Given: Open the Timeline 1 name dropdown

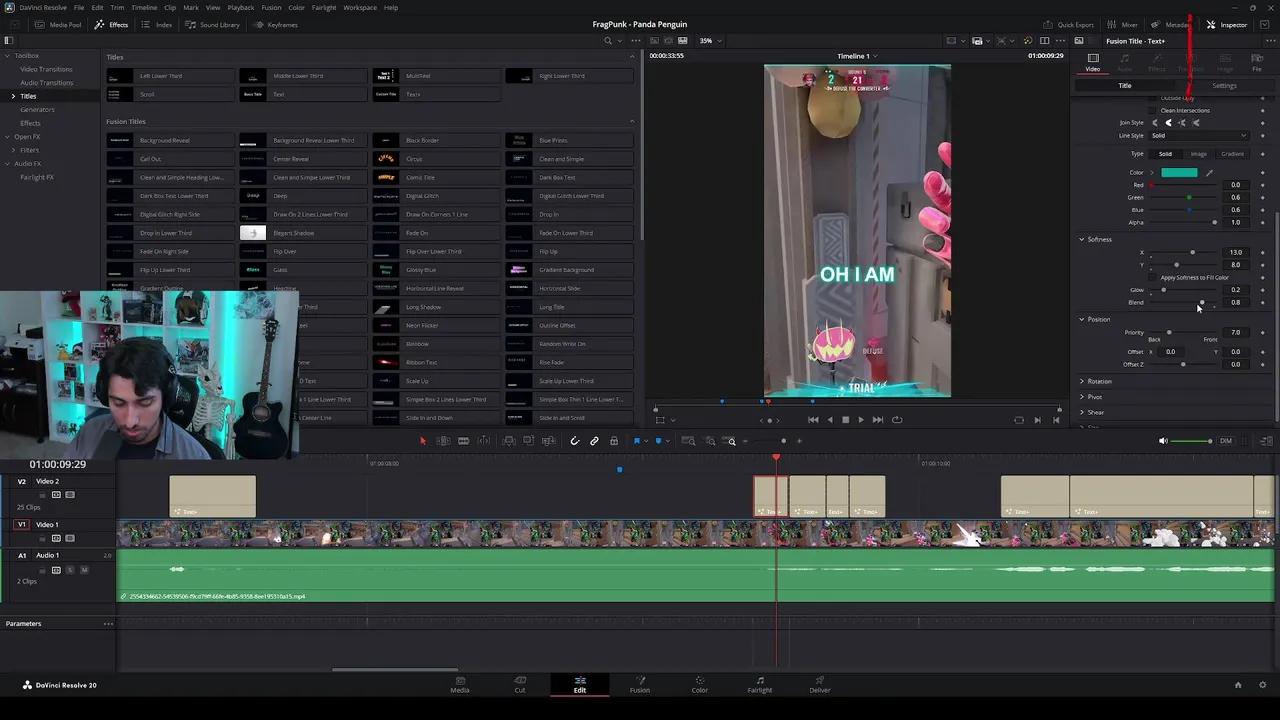Looking at the screenshot, I should pos(858,56).
